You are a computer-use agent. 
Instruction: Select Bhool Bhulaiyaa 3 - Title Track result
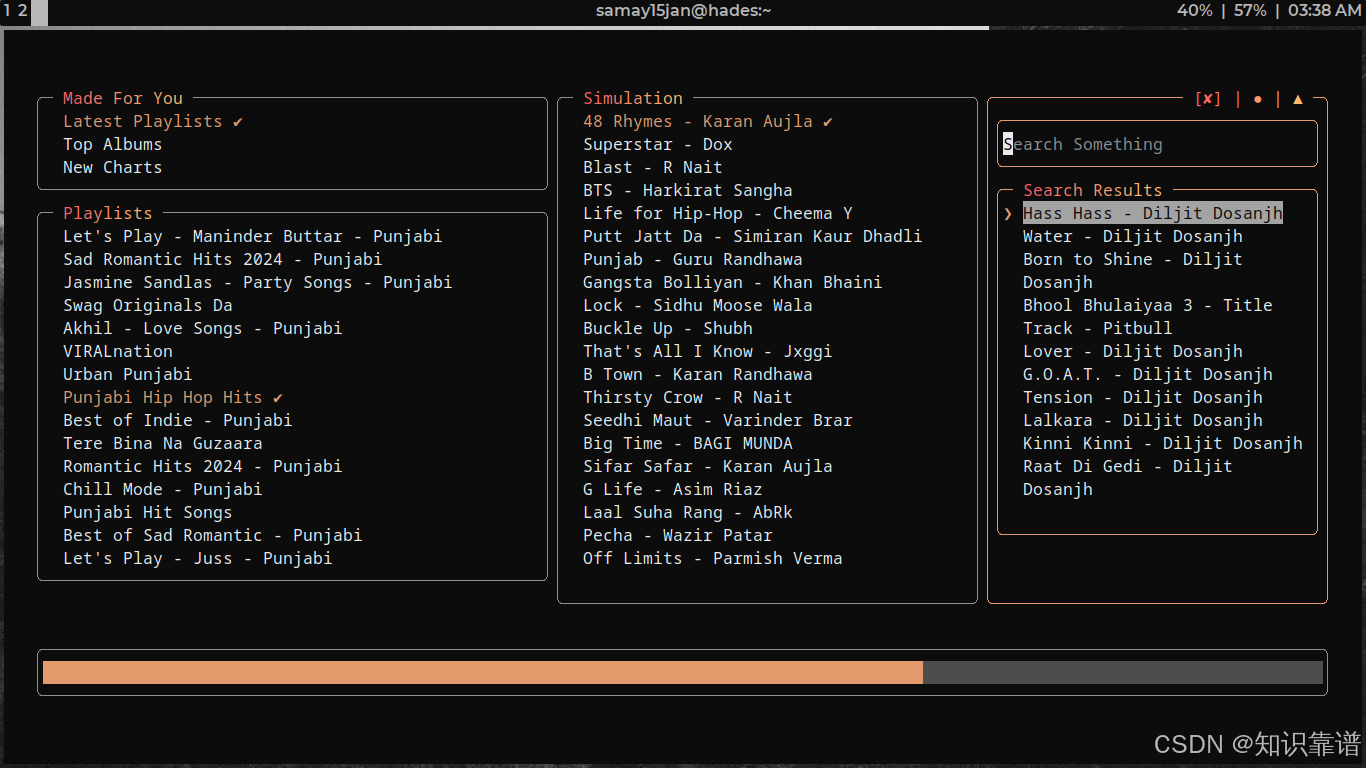point(1148,316)
